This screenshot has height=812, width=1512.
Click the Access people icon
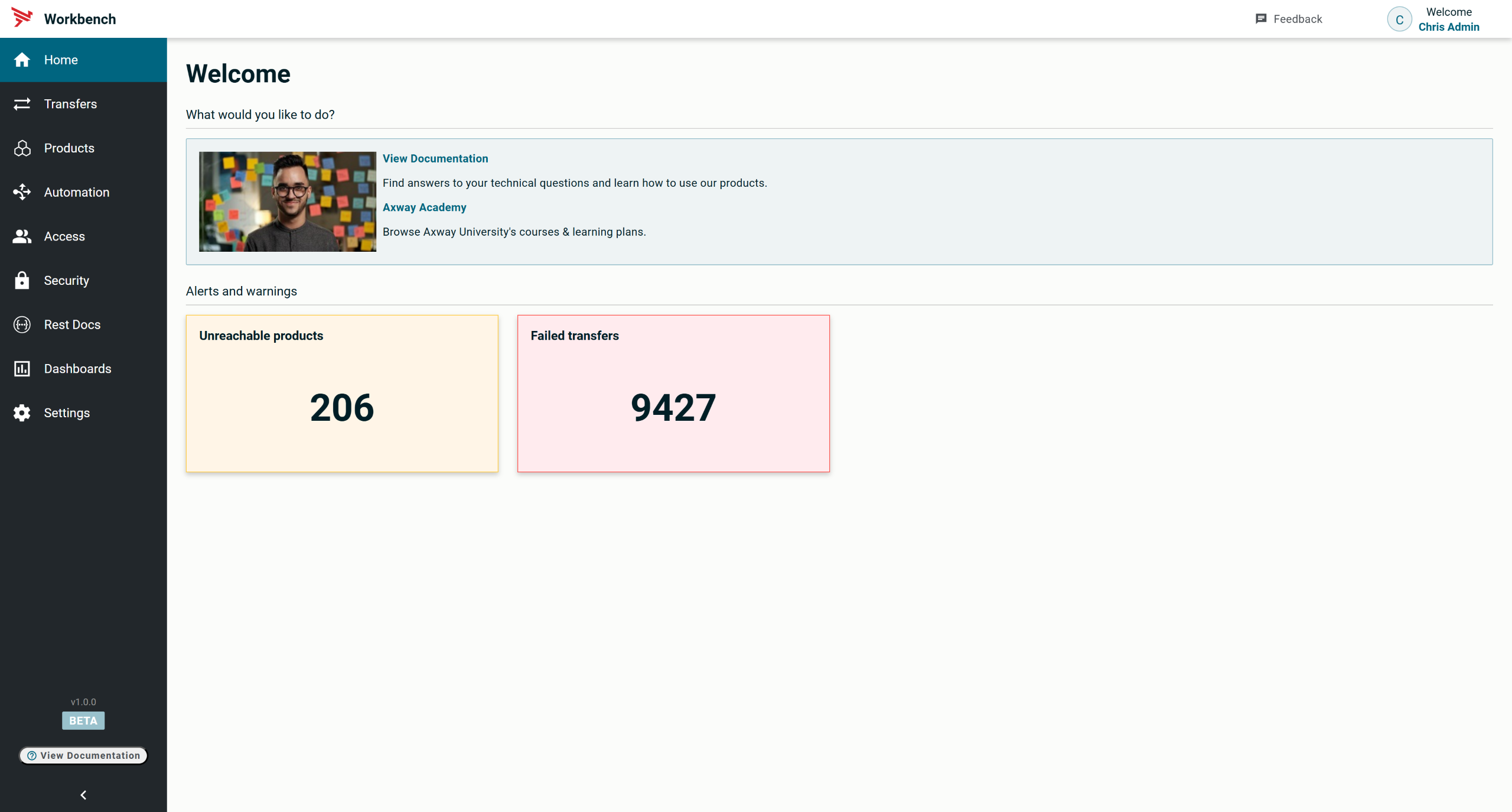point(22,236)
